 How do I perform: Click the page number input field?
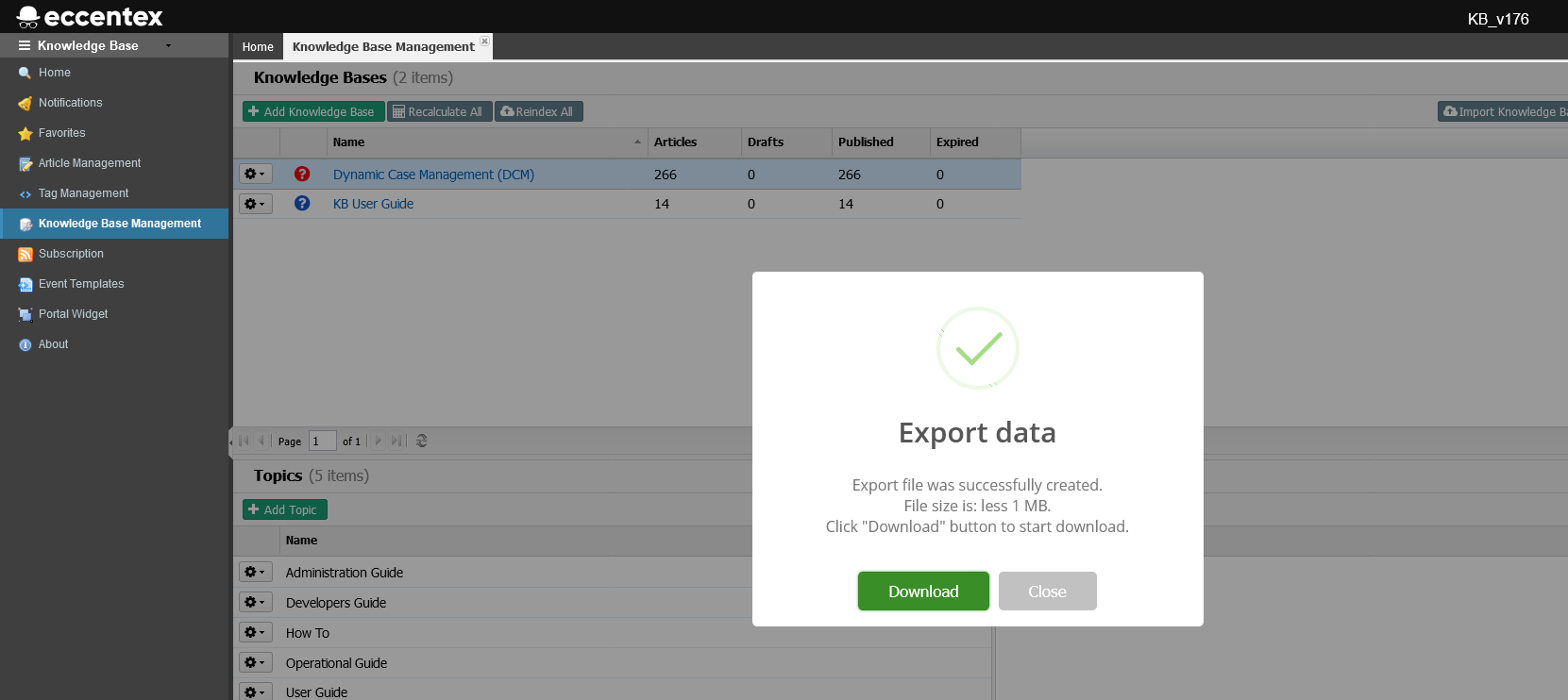click(x=322, y=441)
